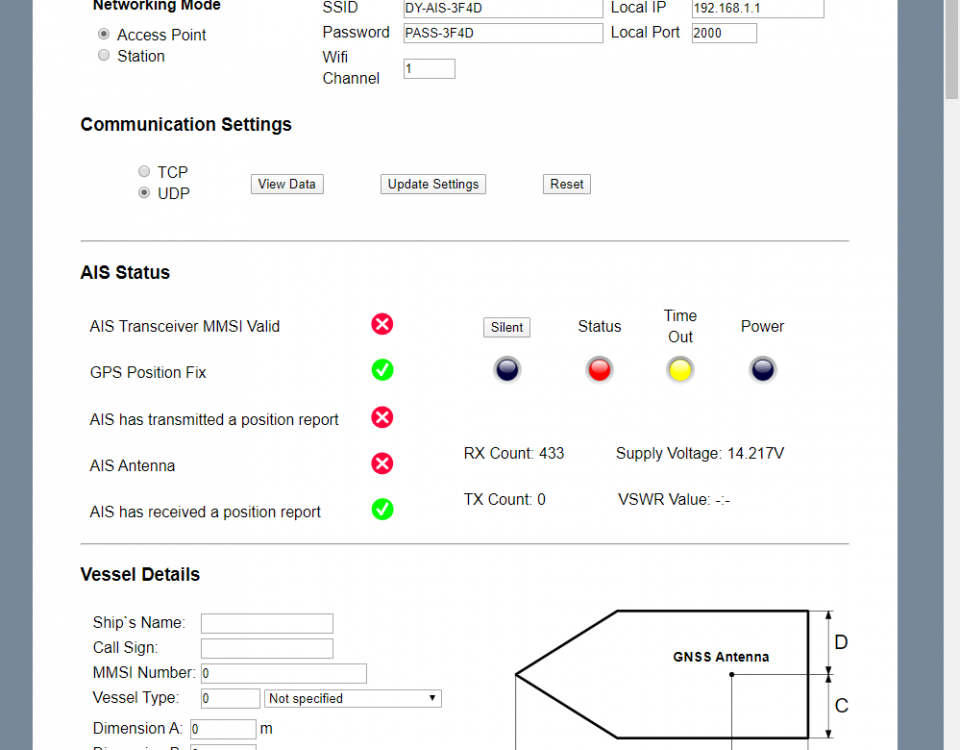This screenshot has height=750, width=960.
Task: Click the yellow Time Out indicator LED
Action: [x=680, y=370]
